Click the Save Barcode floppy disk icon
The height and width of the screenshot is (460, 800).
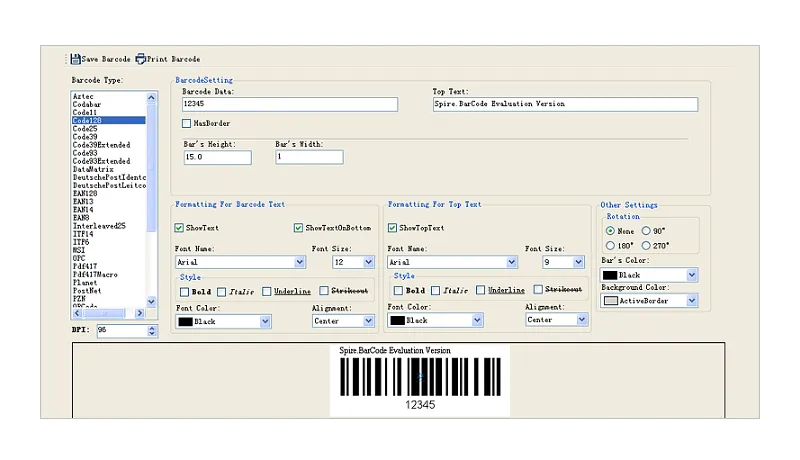pyautogui.click(x=76, y=59)
